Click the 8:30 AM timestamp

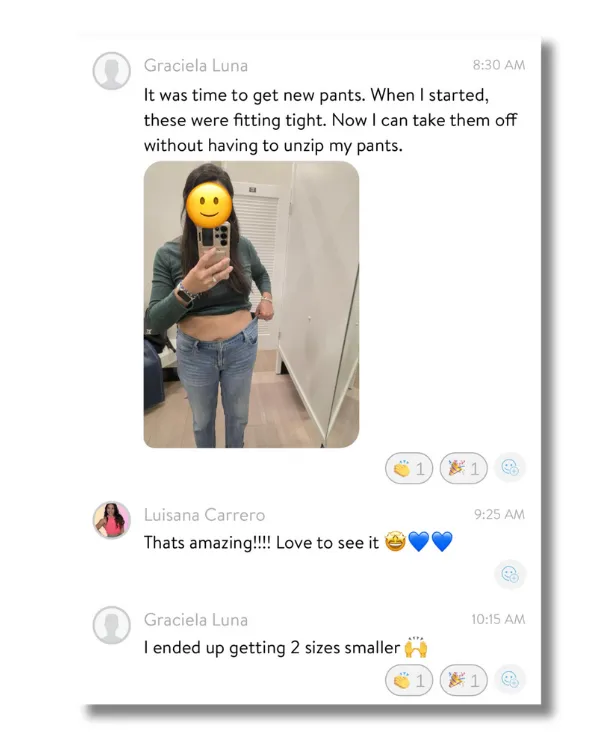coord(499,65)
